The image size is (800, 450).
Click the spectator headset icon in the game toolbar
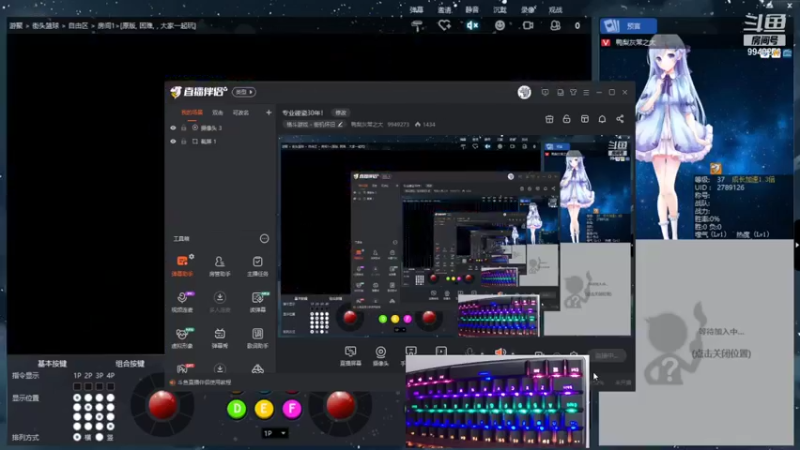click(555, 25)
